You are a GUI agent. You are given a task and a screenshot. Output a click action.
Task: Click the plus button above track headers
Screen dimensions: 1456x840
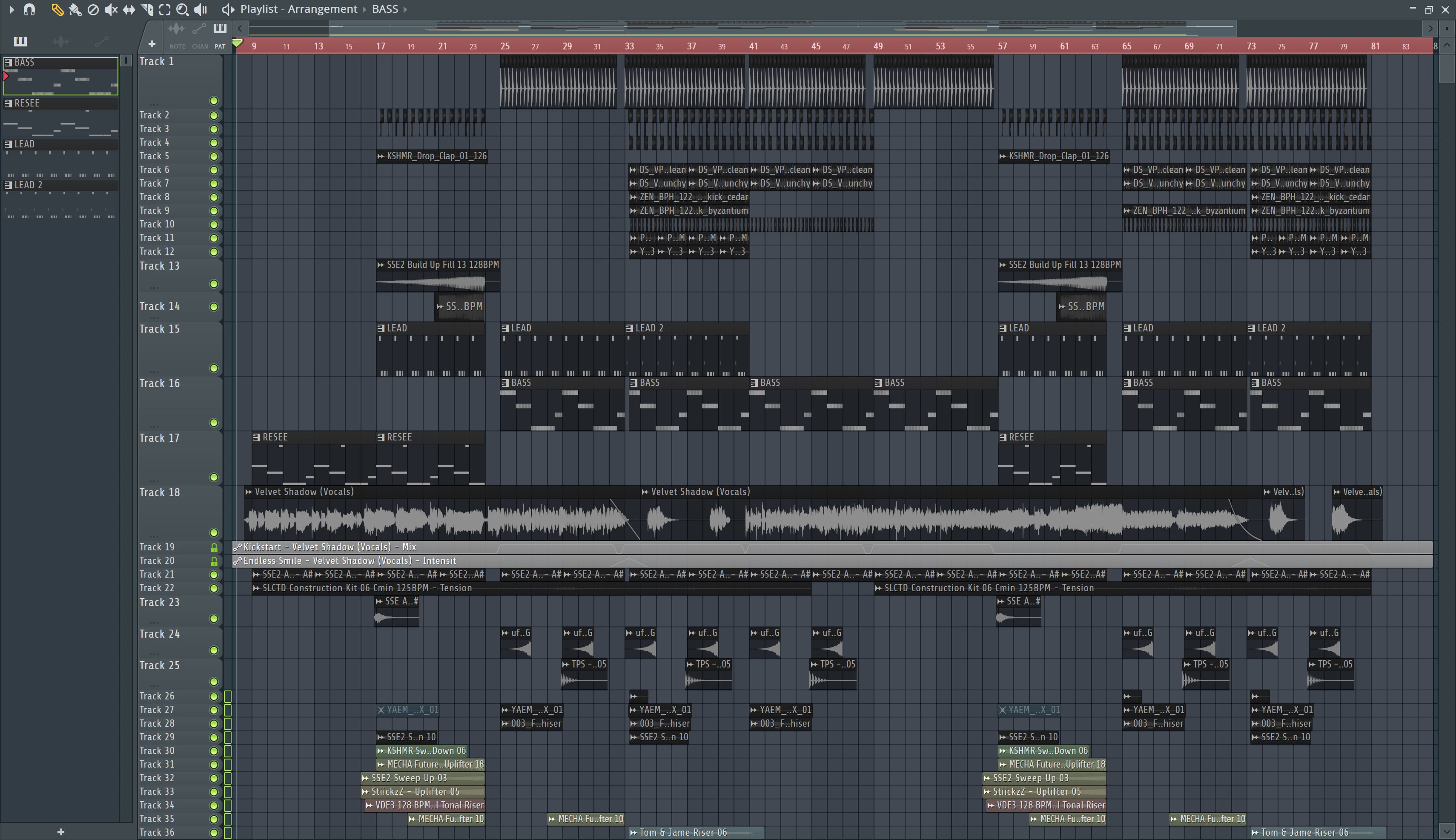[152, 43]
